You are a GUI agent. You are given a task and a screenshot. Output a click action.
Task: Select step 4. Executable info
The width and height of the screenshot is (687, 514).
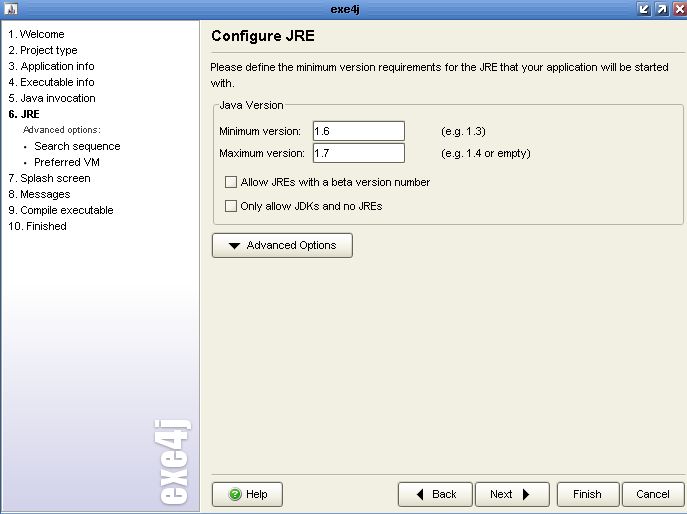(51, 82)
